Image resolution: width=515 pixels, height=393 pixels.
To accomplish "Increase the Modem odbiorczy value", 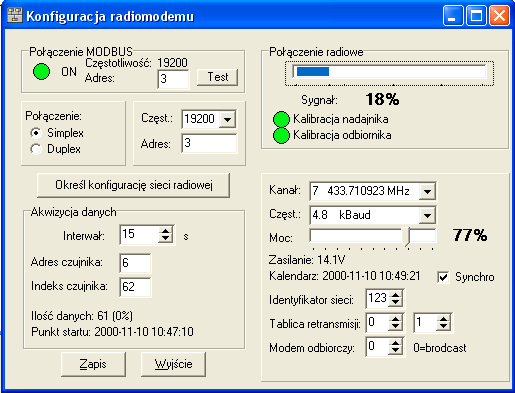I will 395,343.
